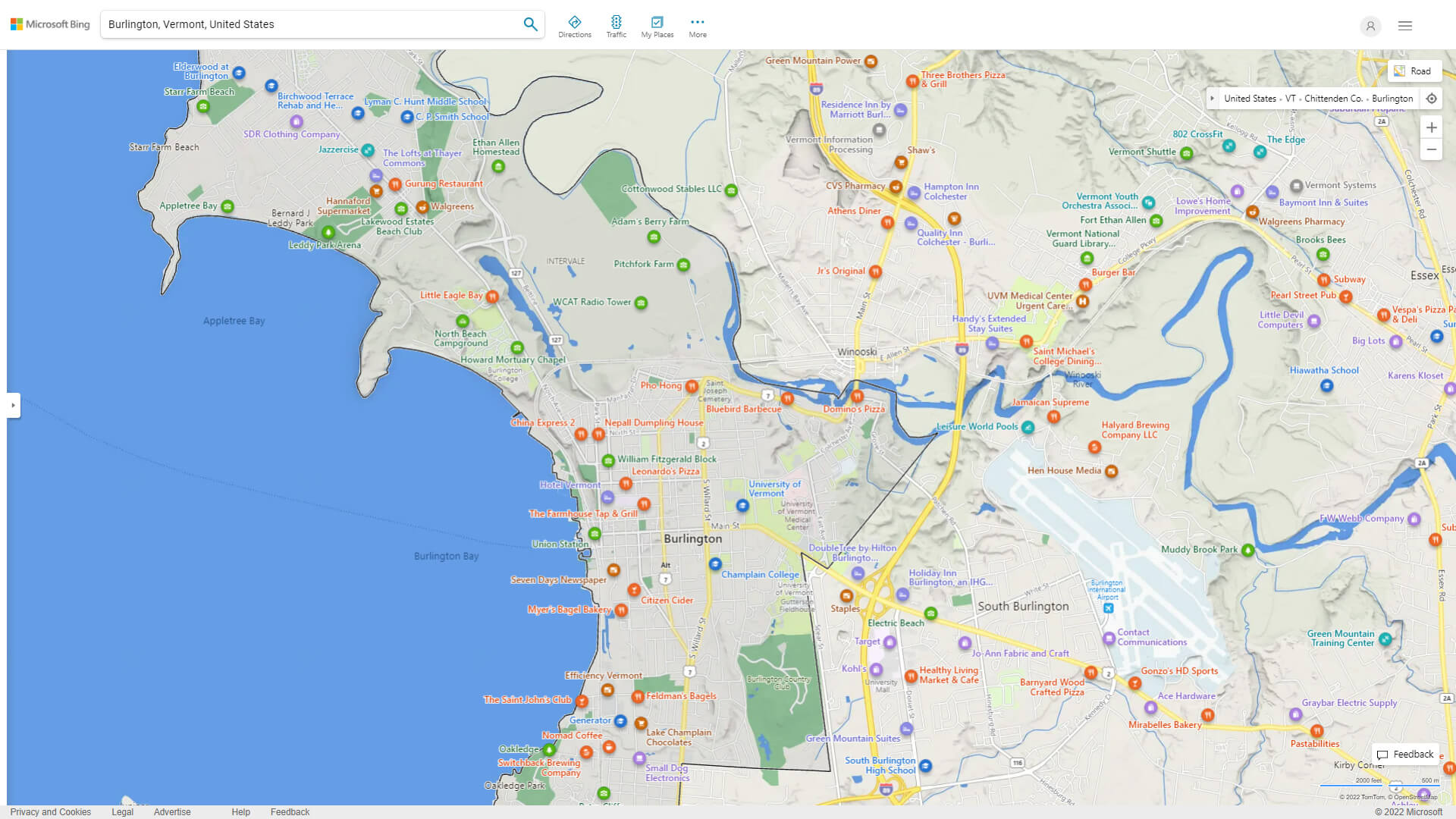Open the Road map style selector

1414,71
